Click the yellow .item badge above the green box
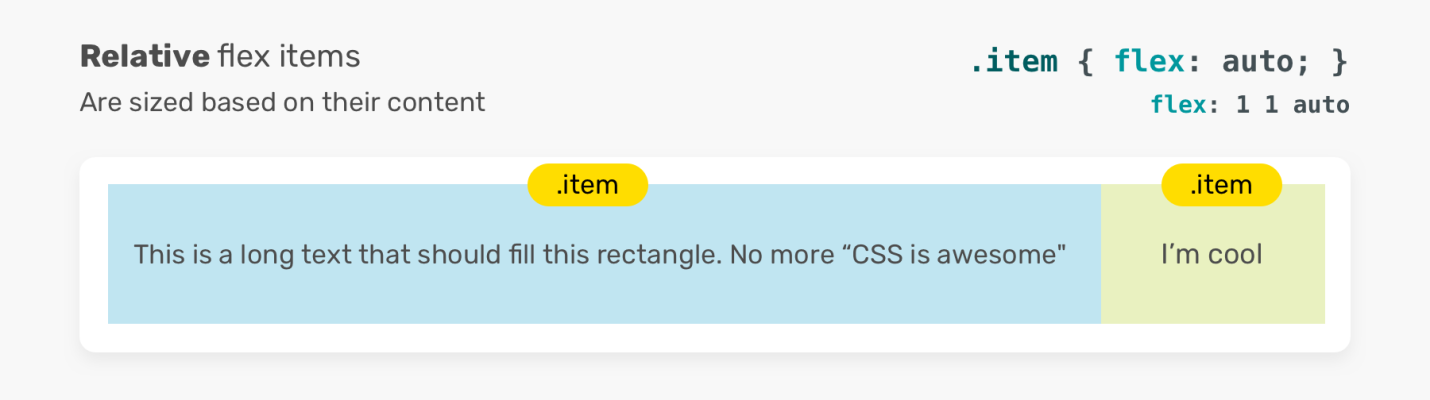The image size is (1430, 400). pyautogui.click(x=1221, y=185)
